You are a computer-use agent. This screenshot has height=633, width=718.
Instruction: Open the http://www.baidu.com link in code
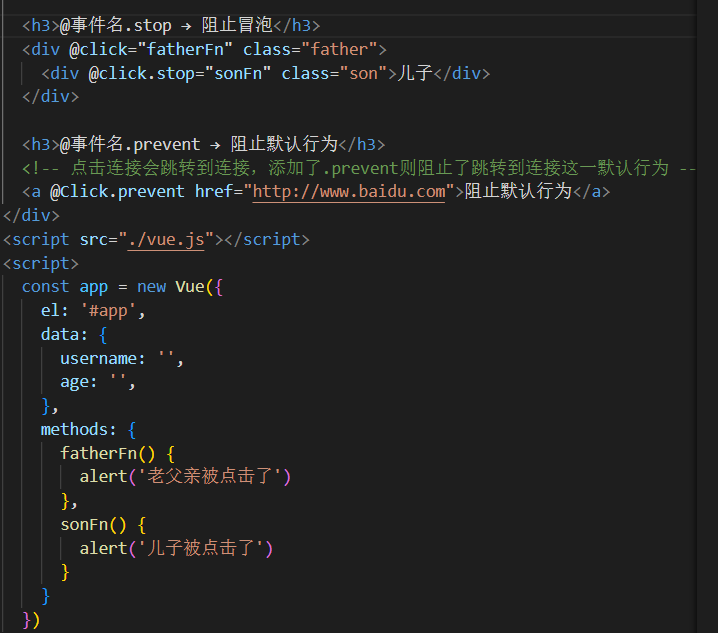[x=348, y=191]
